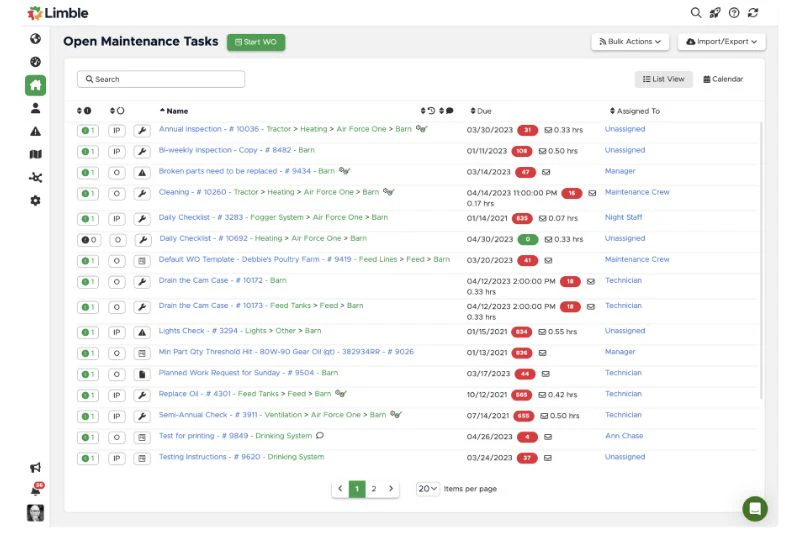The height and width of the screenshot is (533, 800).
Task: Click comment bubble on Test for printing row
Action: (x=320, y=436)
